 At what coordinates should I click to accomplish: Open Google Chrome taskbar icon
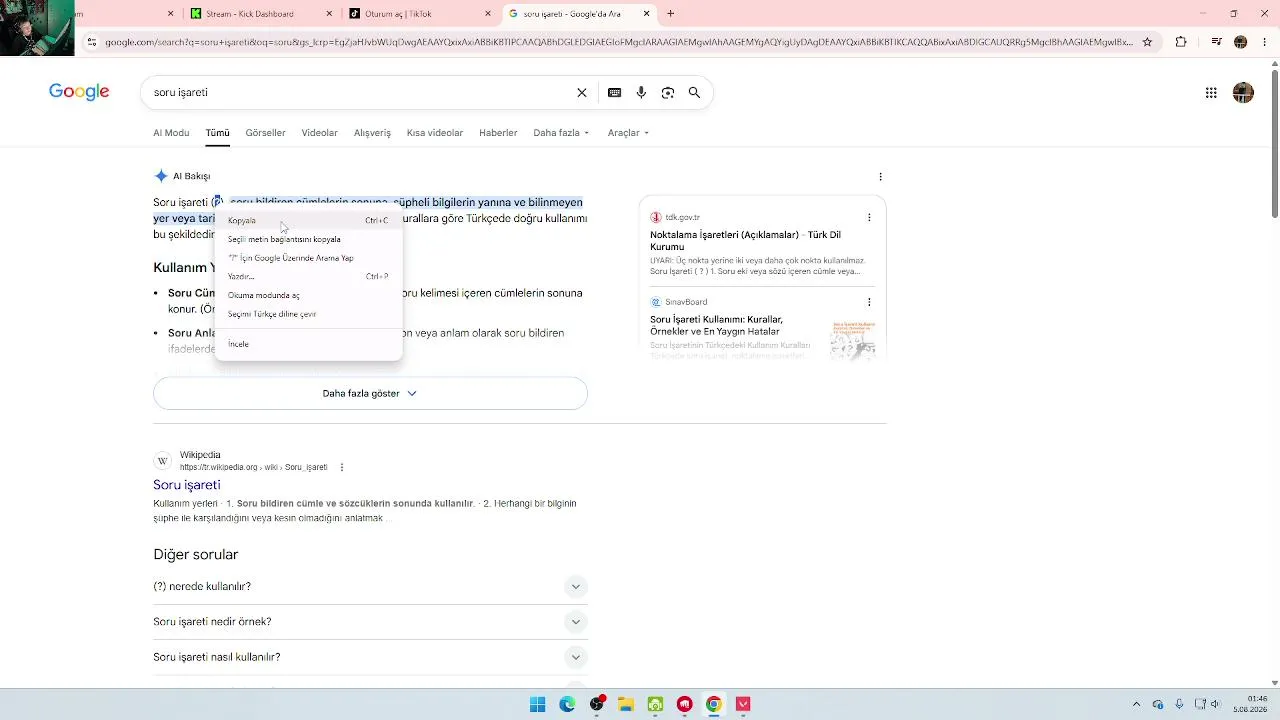714,704
